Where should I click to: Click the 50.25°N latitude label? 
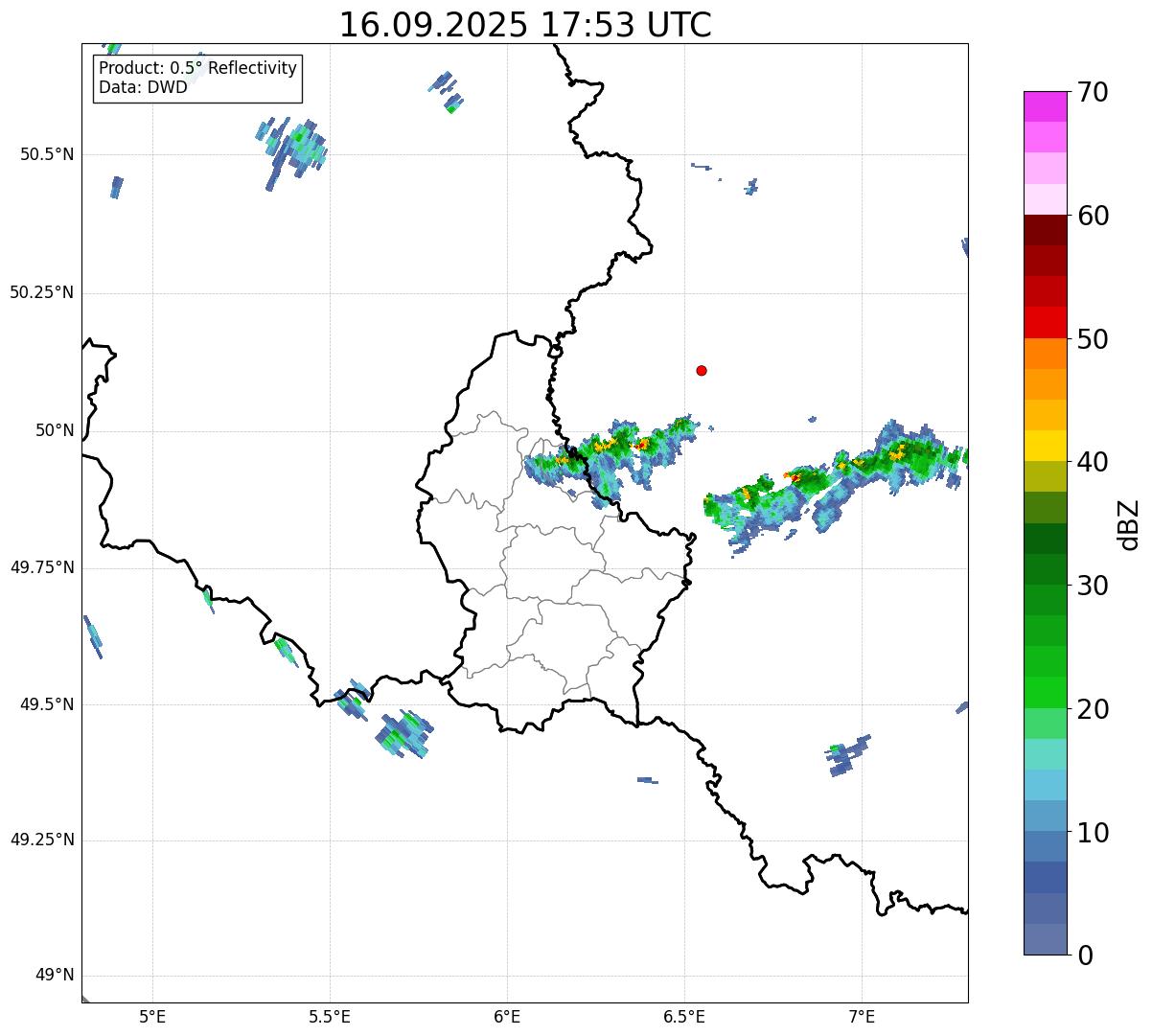coord(41,292)
